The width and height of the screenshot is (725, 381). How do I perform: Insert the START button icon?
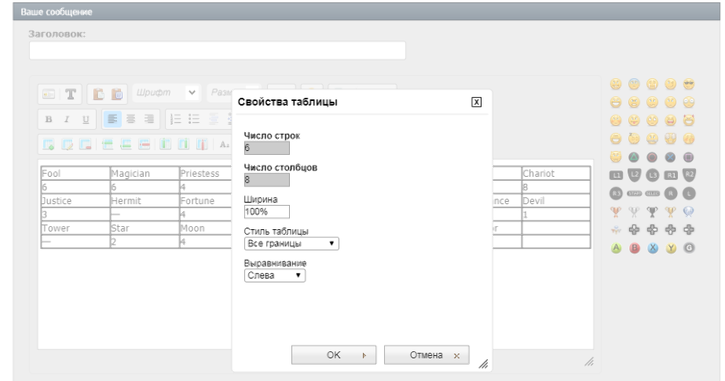click(x=634, y=194)
